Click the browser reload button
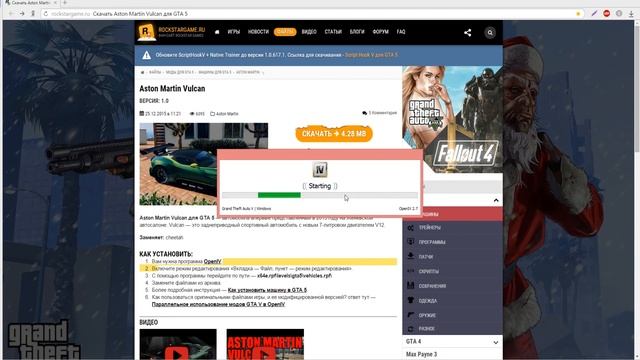The width and height of the screenshot is (640, 360). point(46,14)
